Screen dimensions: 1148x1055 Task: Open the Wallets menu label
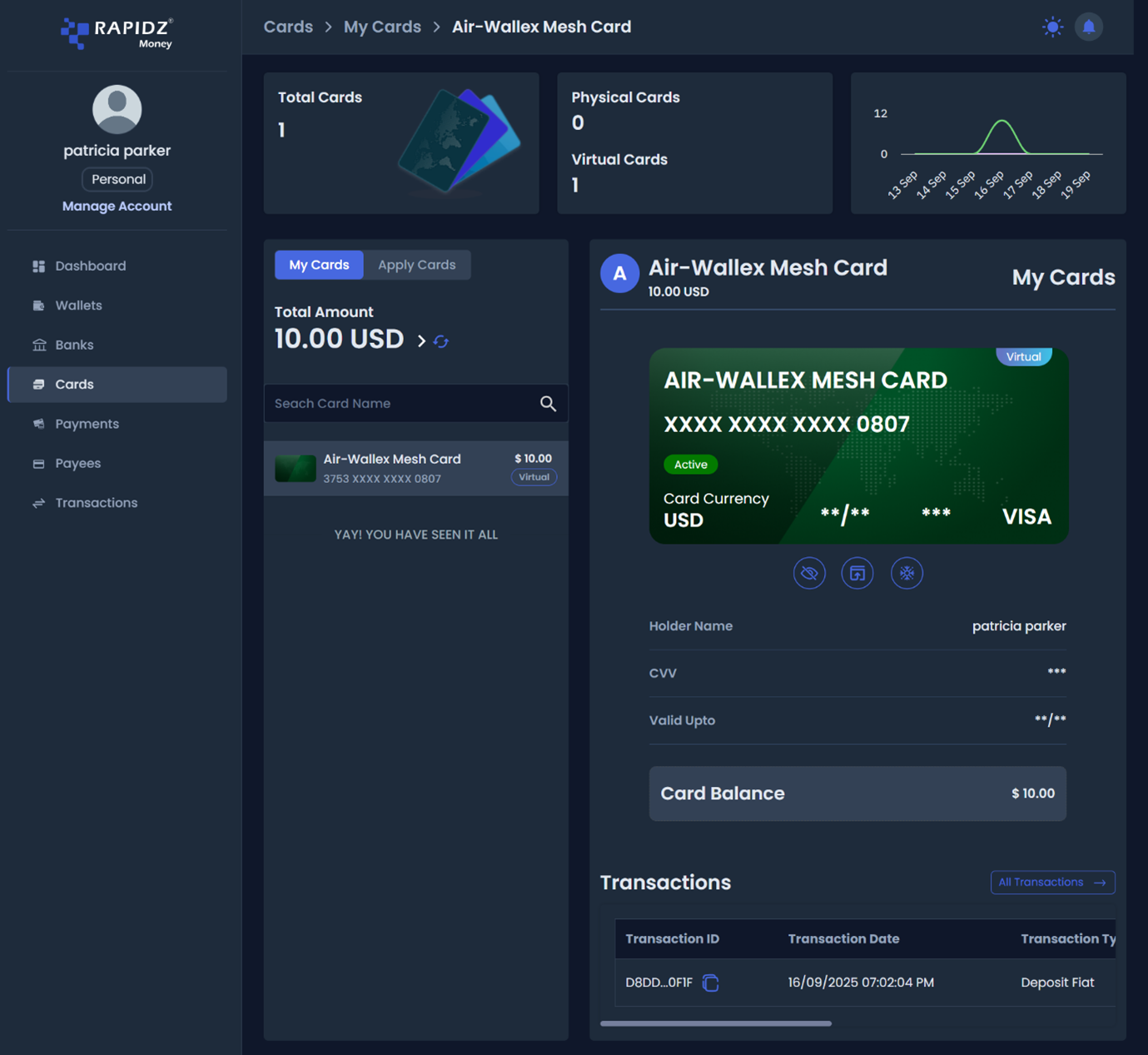[x=79, y=306]
